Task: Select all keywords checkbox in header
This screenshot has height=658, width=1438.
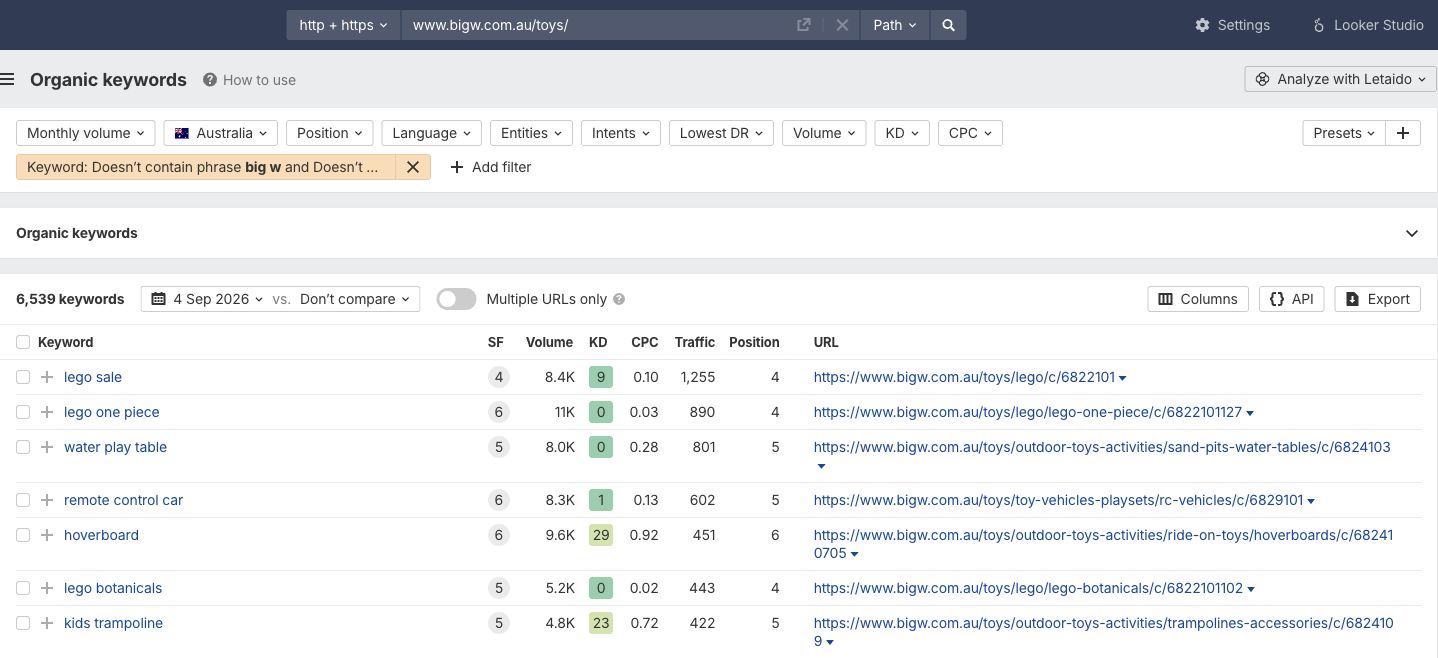Action: (x=23, y=342)
